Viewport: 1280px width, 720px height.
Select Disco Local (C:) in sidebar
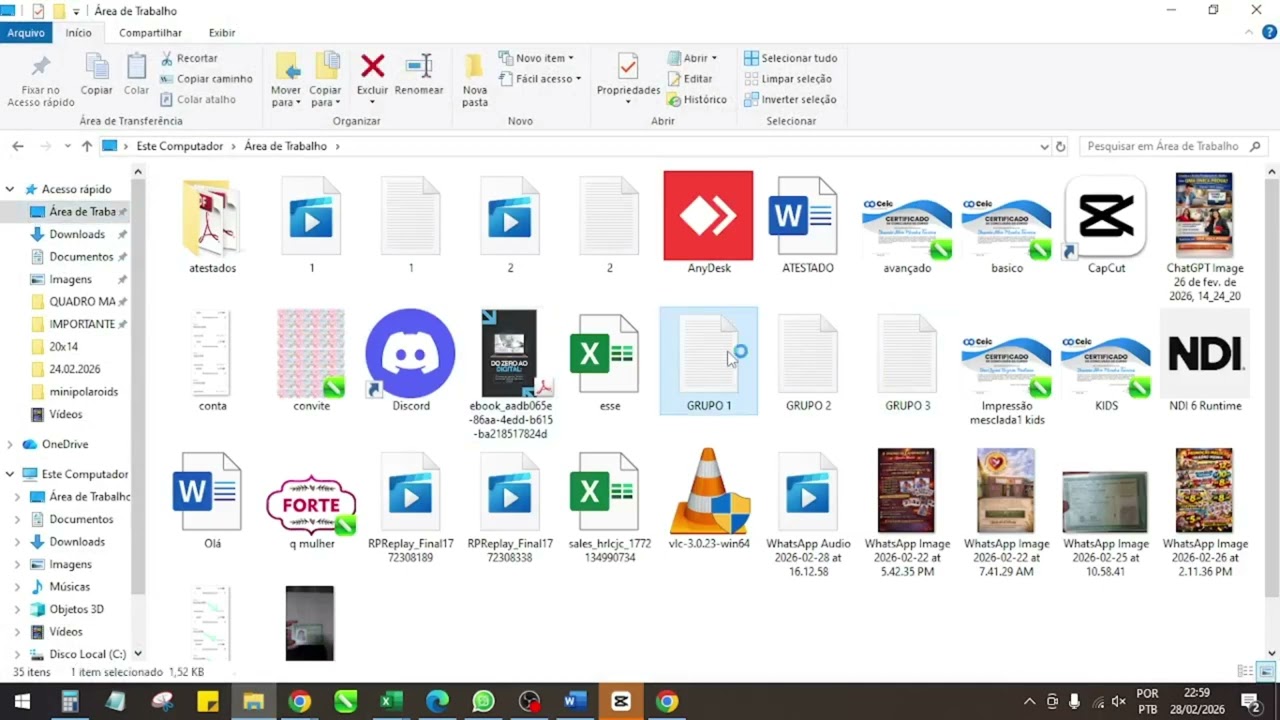pos(87,654)
